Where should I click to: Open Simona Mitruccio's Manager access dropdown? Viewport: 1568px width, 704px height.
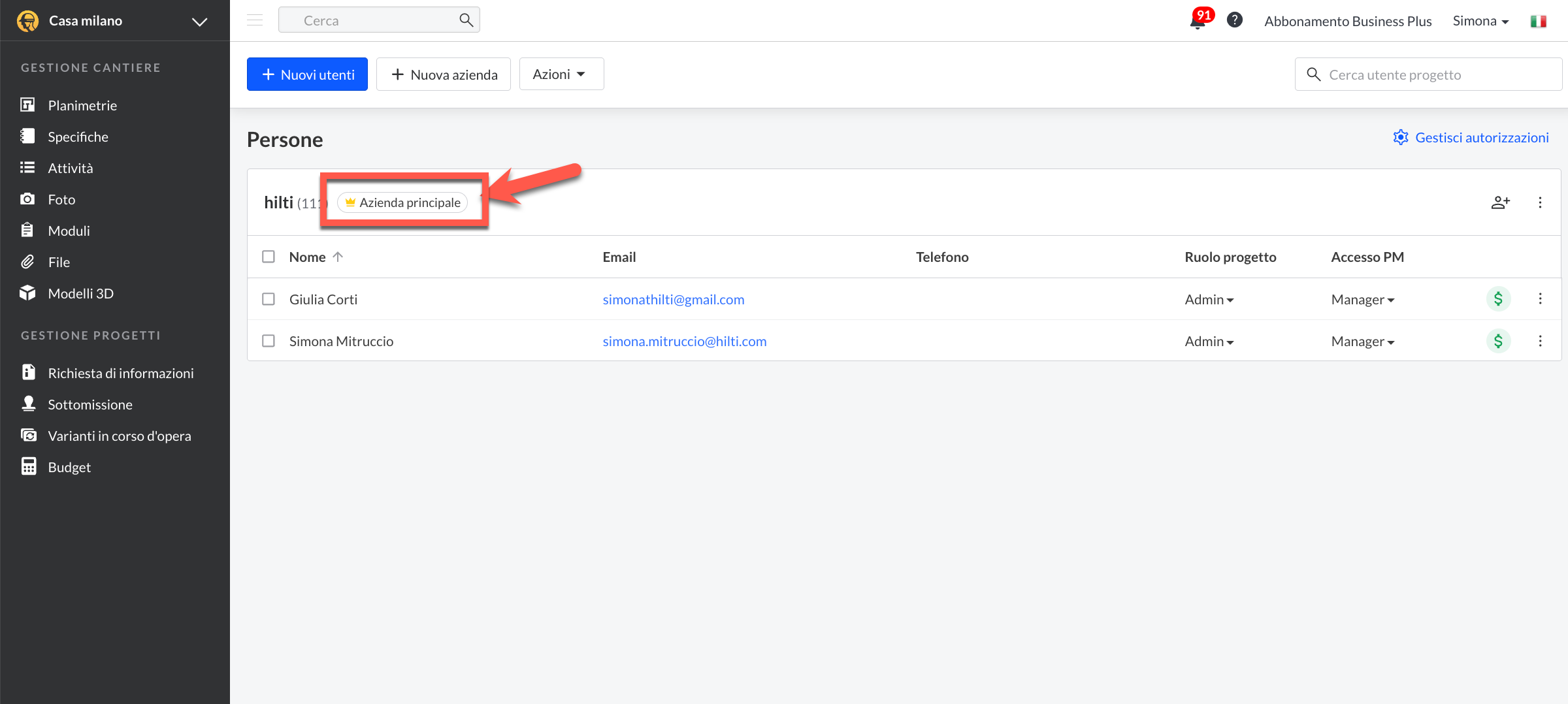click(x=1362, y=342)
